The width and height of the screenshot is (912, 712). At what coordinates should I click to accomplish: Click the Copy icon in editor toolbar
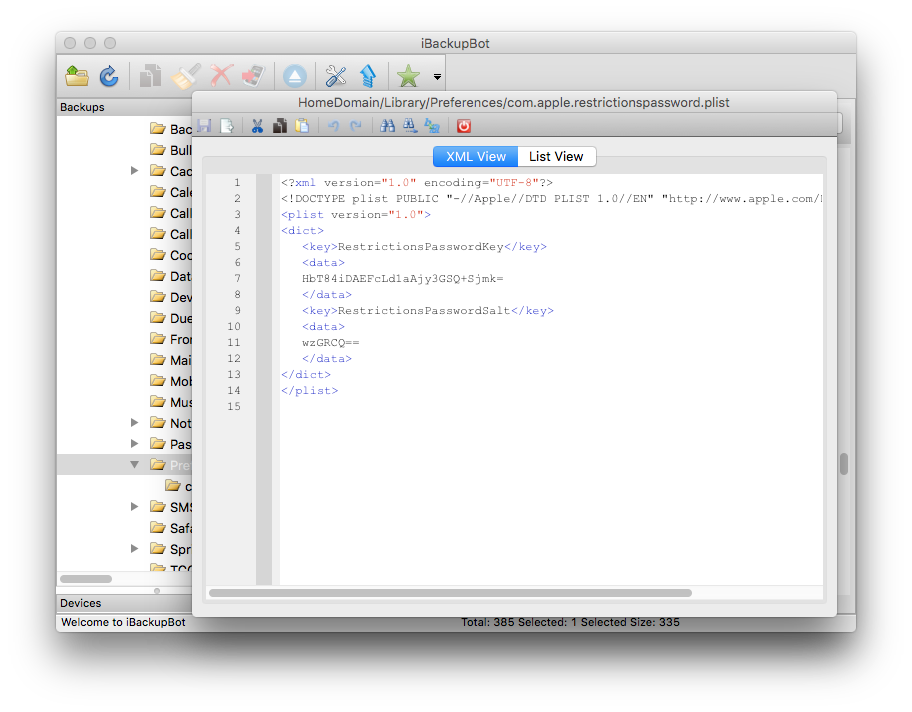[280, 126]
